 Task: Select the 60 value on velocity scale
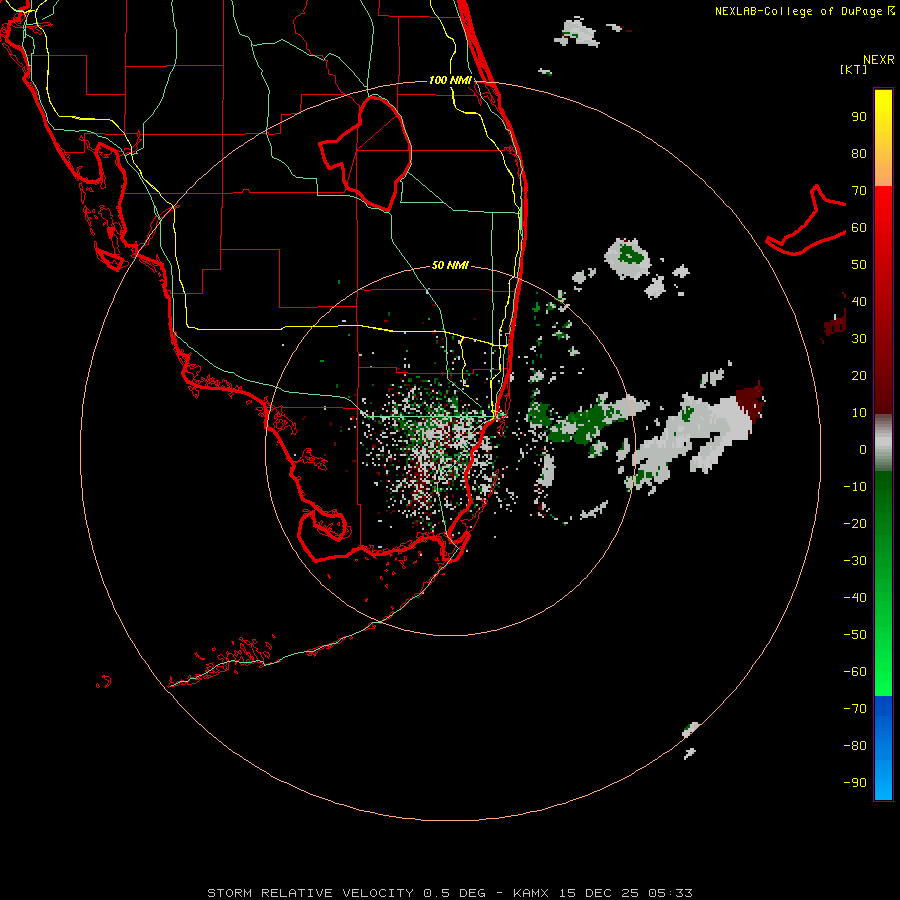[x=859, y=228]
